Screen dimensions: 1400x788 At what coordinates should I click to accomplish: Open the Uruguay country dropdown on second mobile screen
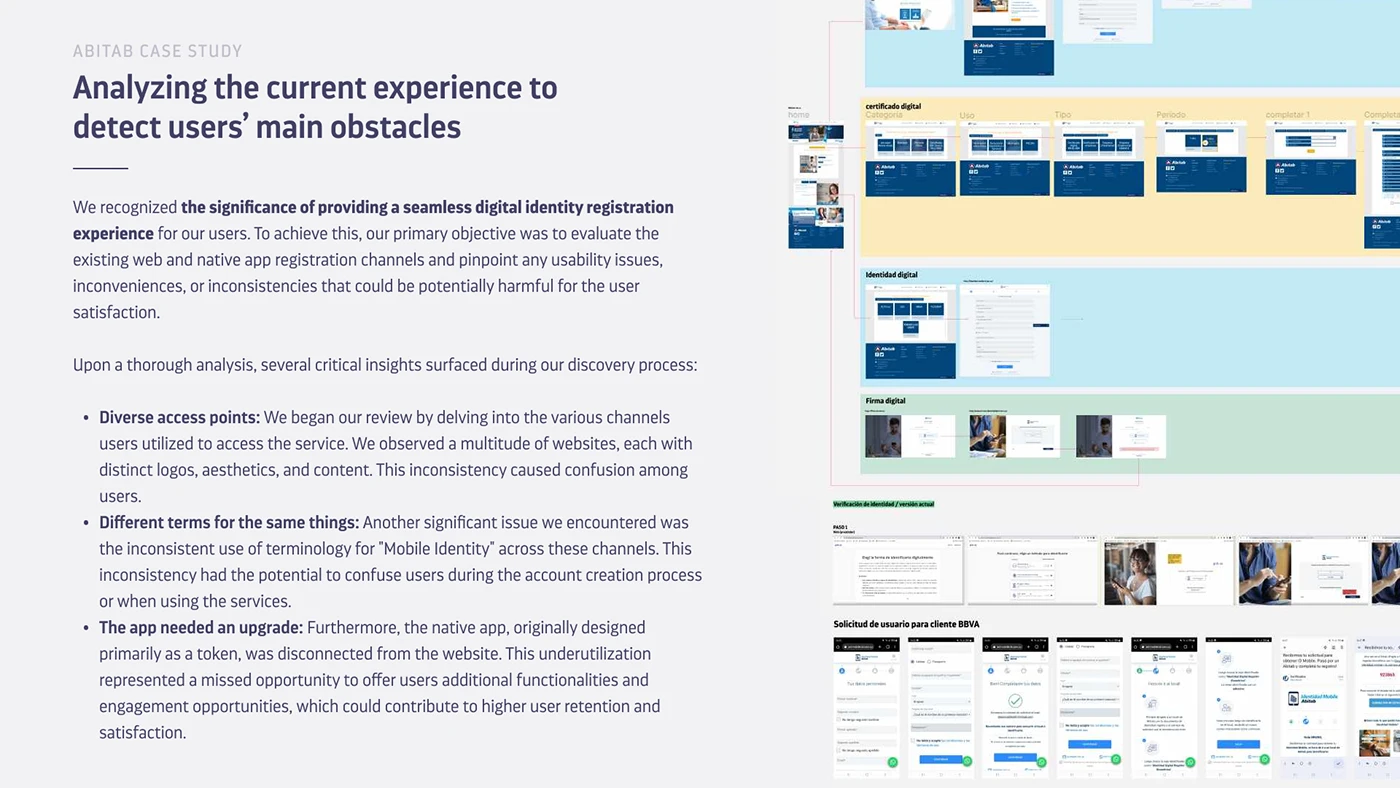pyautogui.click(x=940, y=701)
